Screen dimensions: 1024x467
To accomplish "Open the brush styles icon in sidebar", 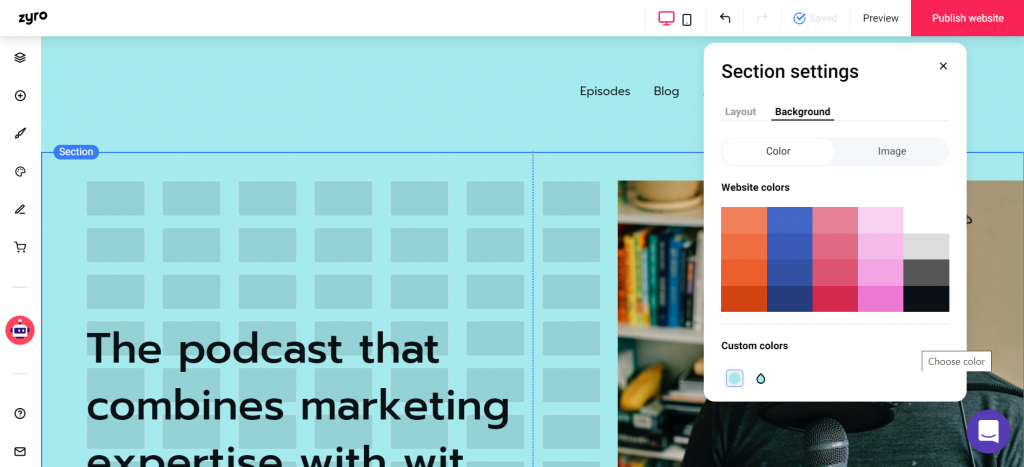I will pyautogui.click(x=20, y=133).
